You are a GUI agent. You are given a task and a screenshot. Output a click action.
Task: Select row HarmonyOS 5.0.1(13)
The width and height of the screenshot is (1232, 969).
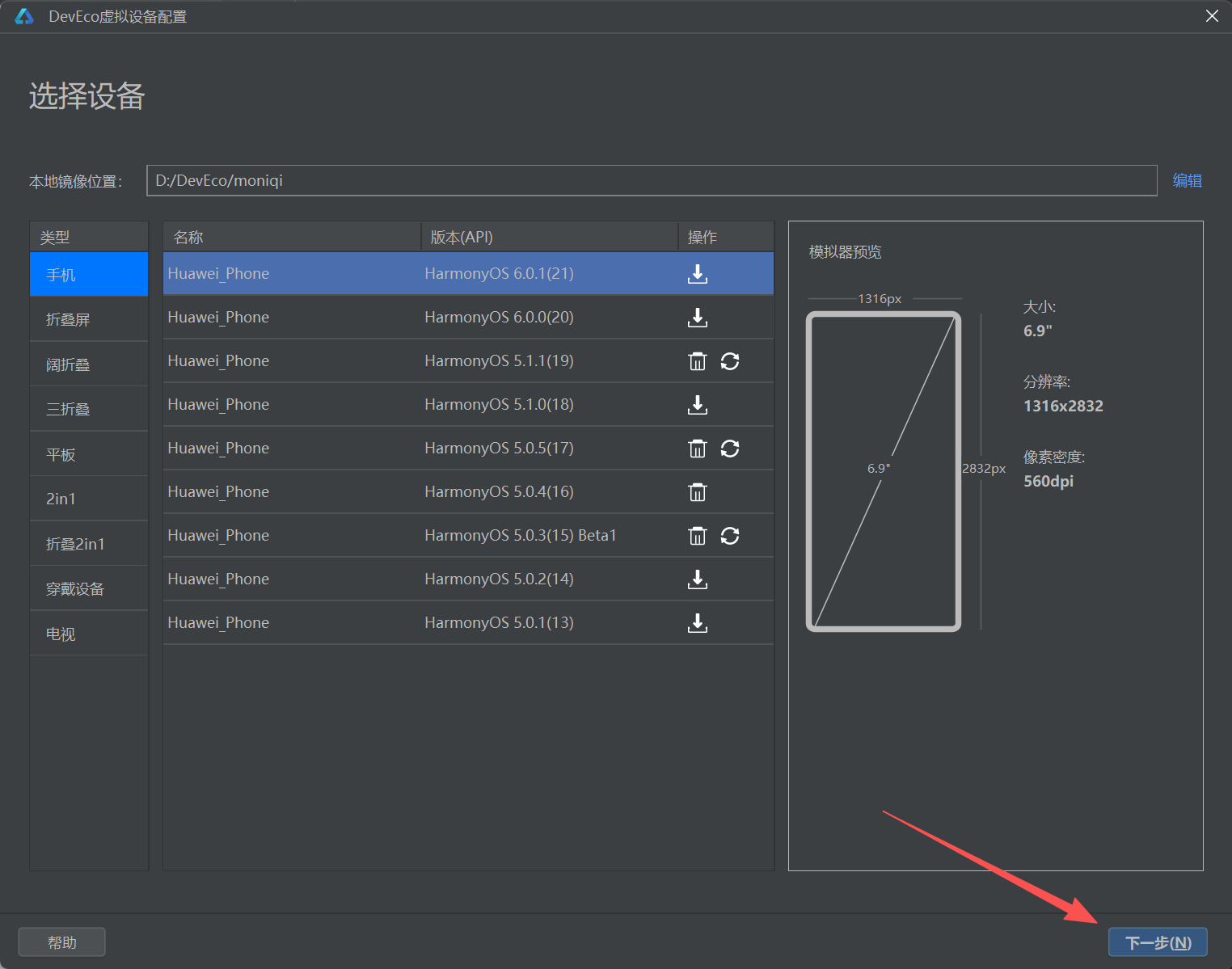pos(468,623)
